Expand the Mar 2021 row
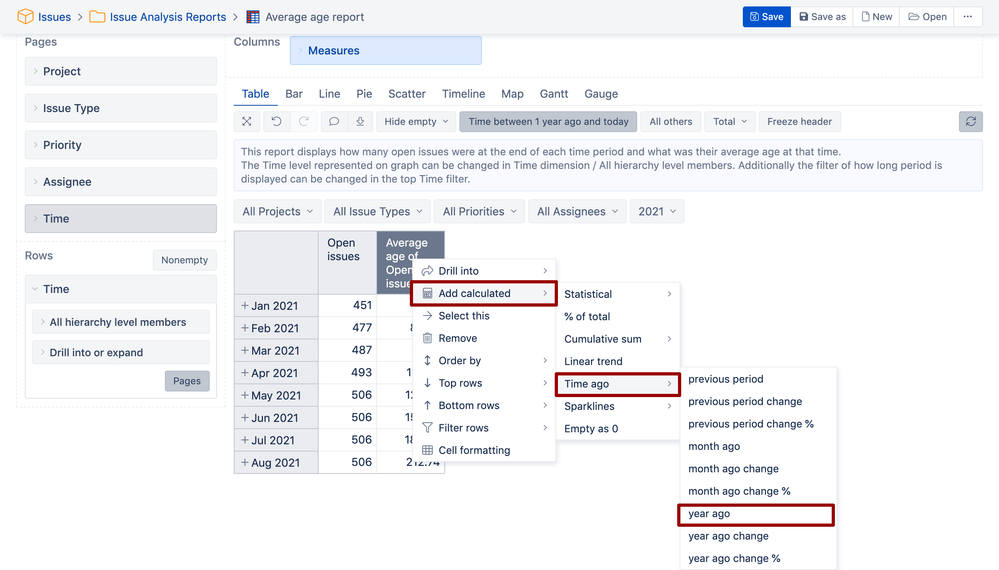The image size is (999, 570). coord(245,350)
